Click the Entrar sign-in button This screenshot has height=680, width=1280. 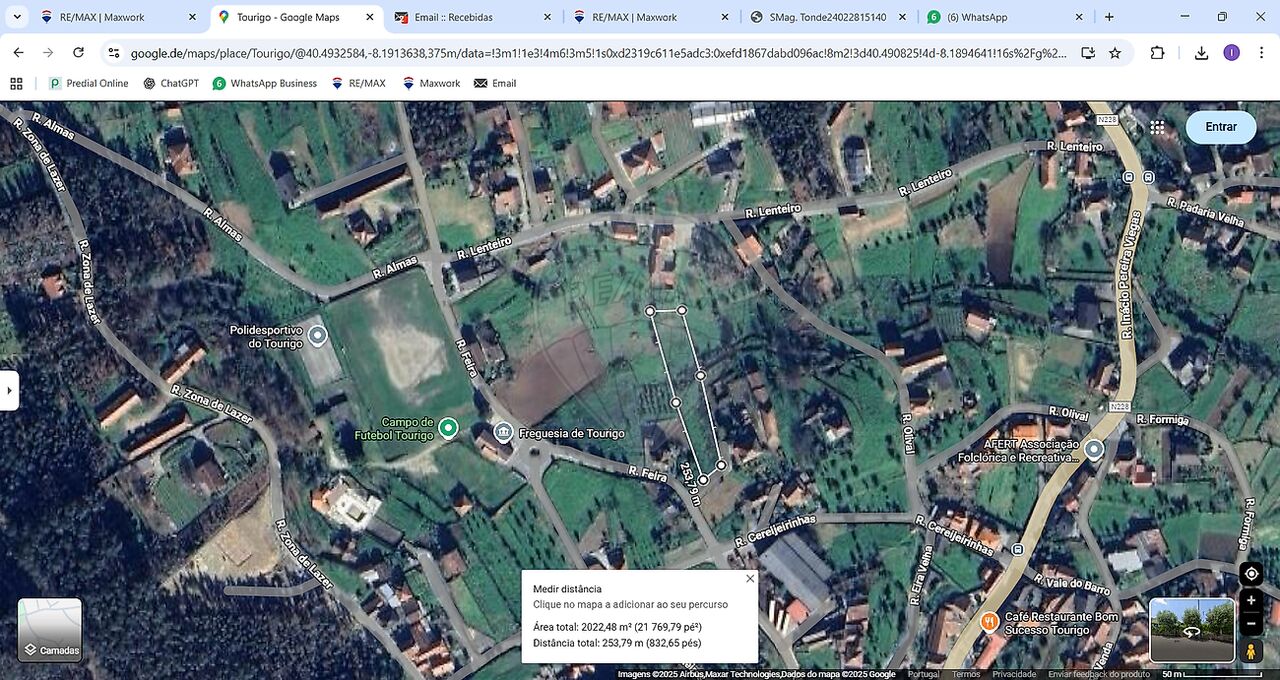[x=1220, y=127]
